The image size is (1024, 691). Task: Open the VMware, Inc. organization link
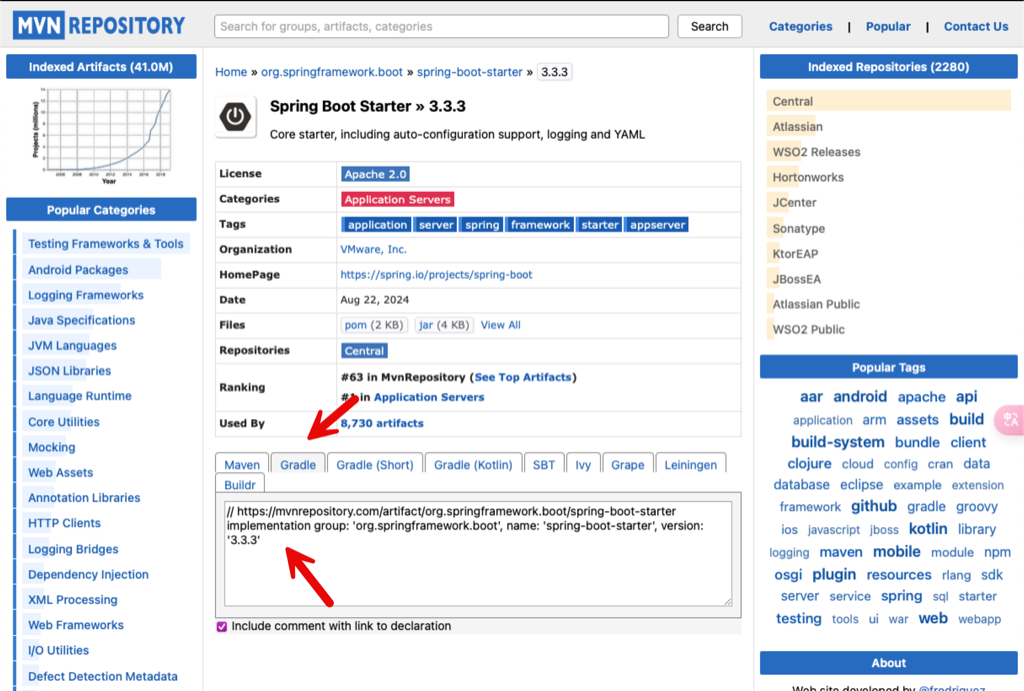(x=373, y=249)
